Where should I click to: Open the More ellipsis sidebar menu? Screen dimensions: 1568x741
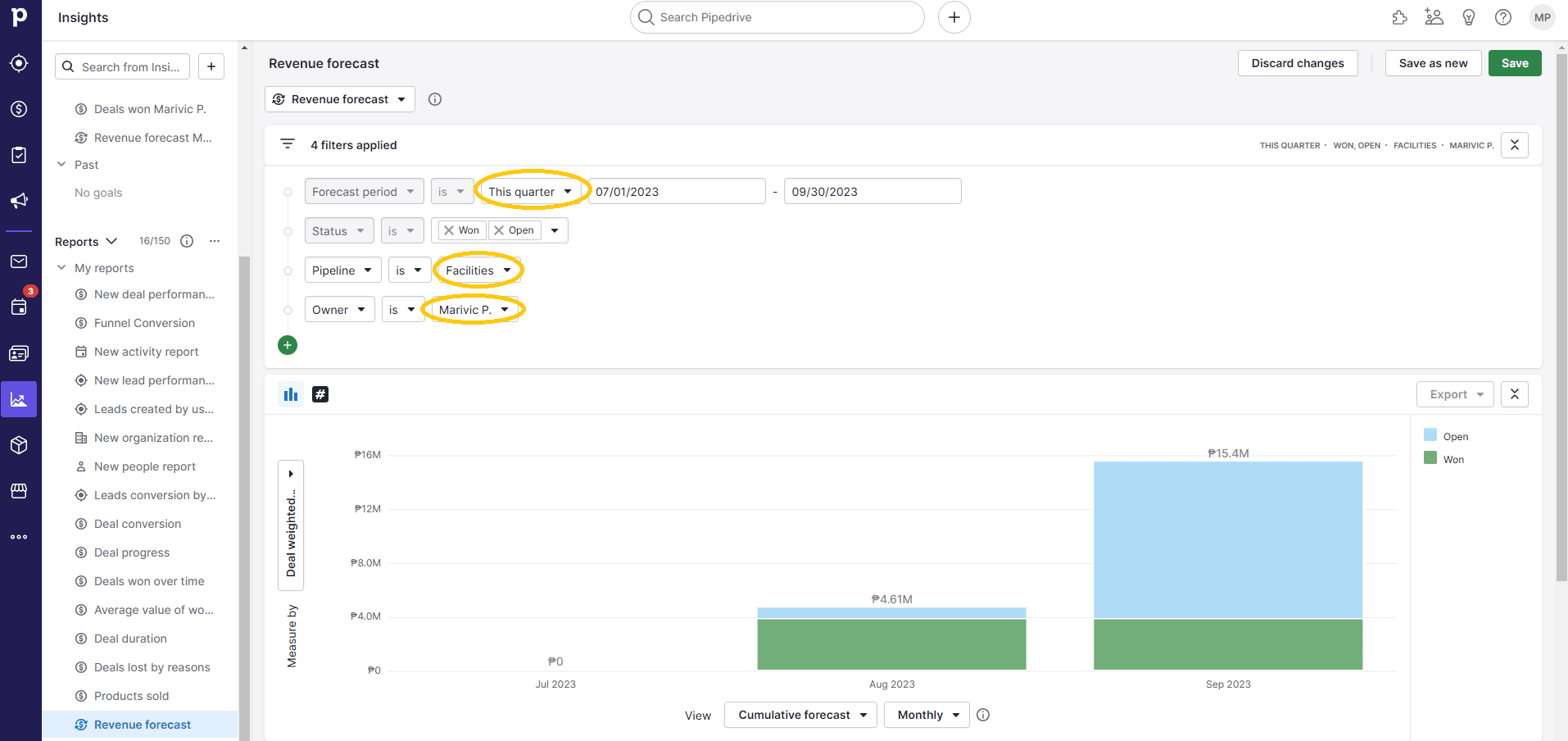tap(19, 537)
